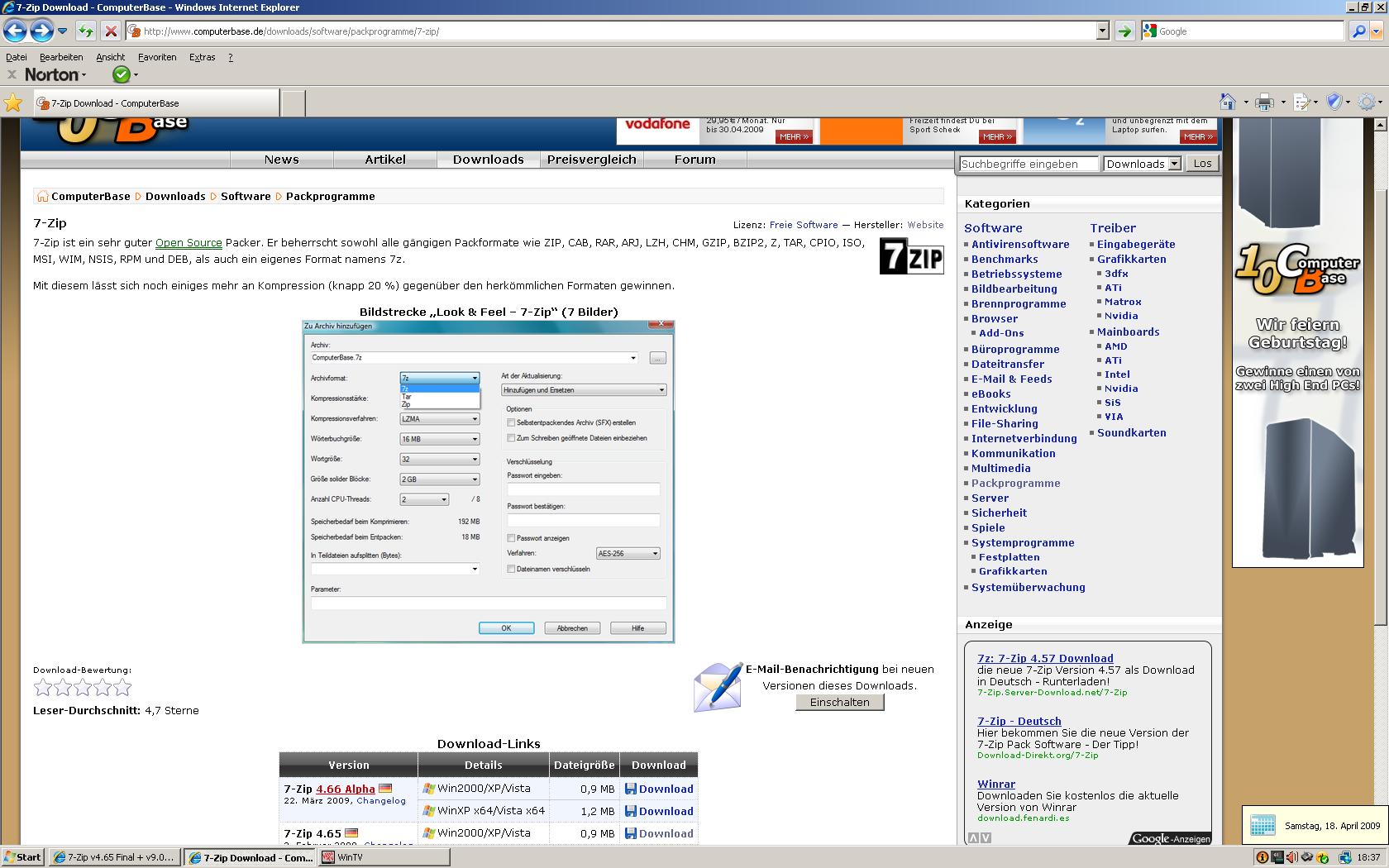Open the Hersteller Website link
Image resolution: width=1389 pixels, height=868 pixels.
[925, 225]
